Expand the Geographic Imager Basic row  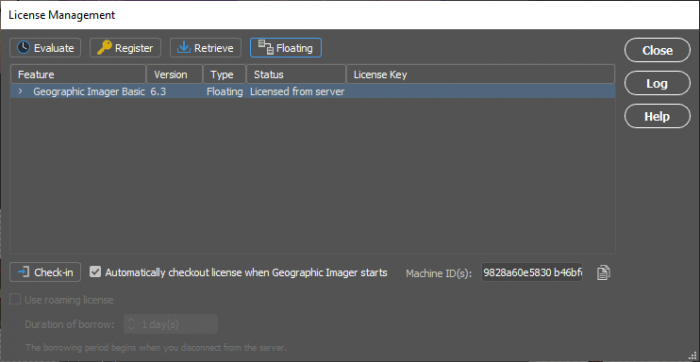(x=20, y=92)
